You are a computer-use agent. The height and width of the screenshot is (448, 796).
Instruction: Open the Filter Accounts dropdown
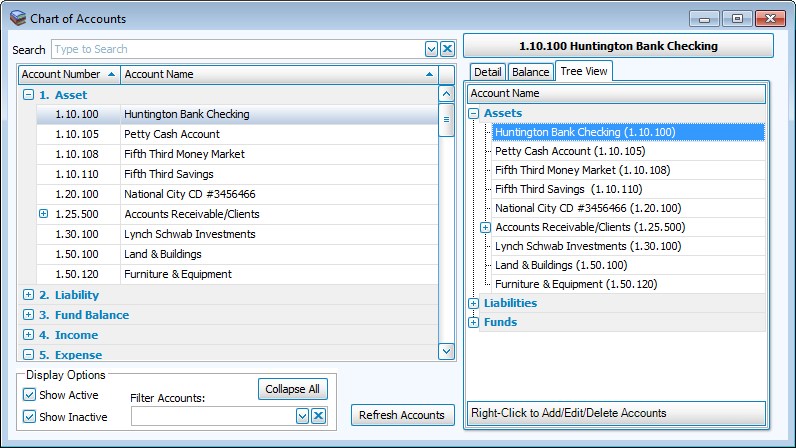tap(302, 416)
